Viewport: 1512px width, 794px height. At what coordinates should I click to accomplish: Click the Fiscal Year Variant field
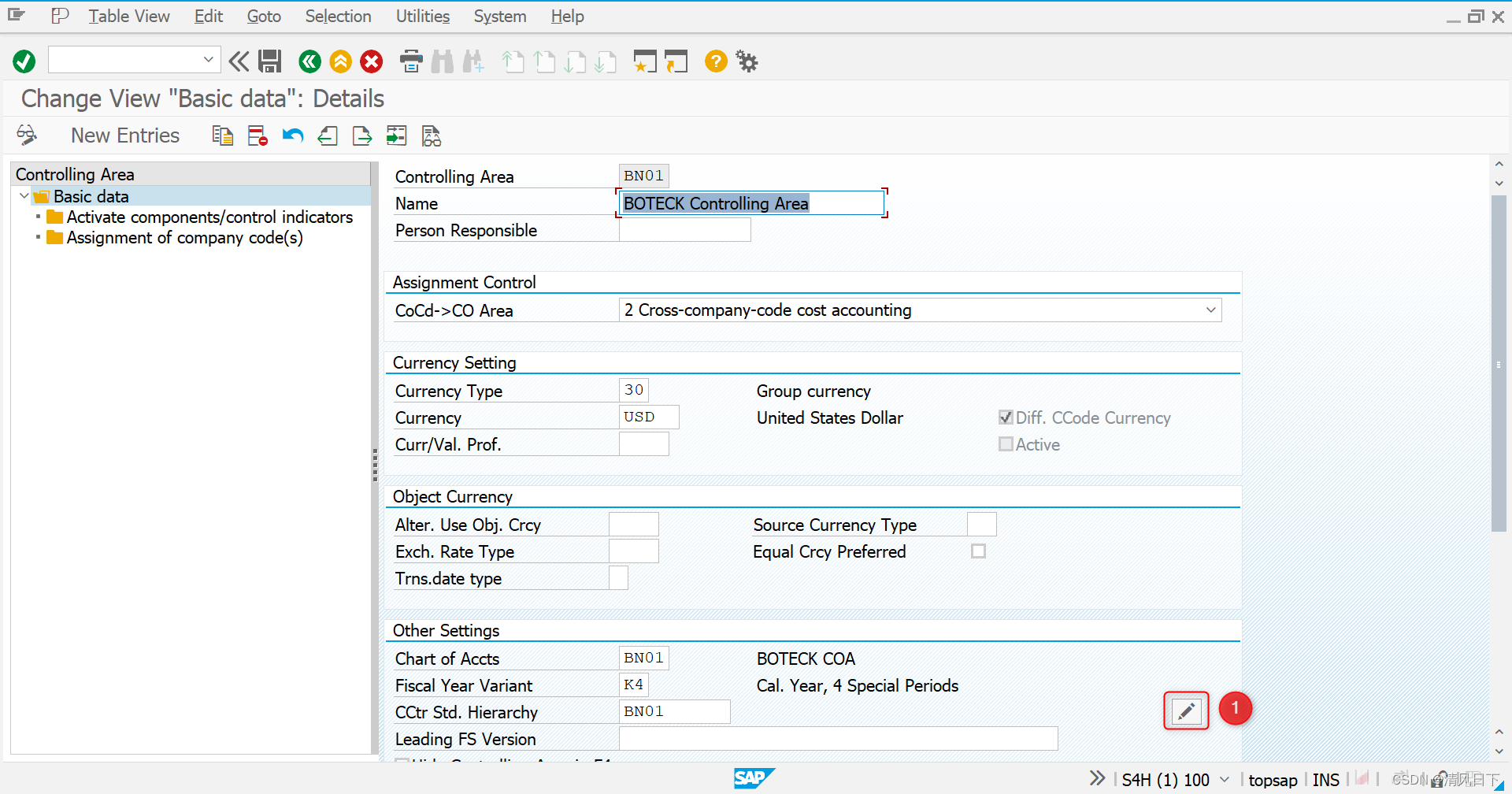click(x=634, y=685)
